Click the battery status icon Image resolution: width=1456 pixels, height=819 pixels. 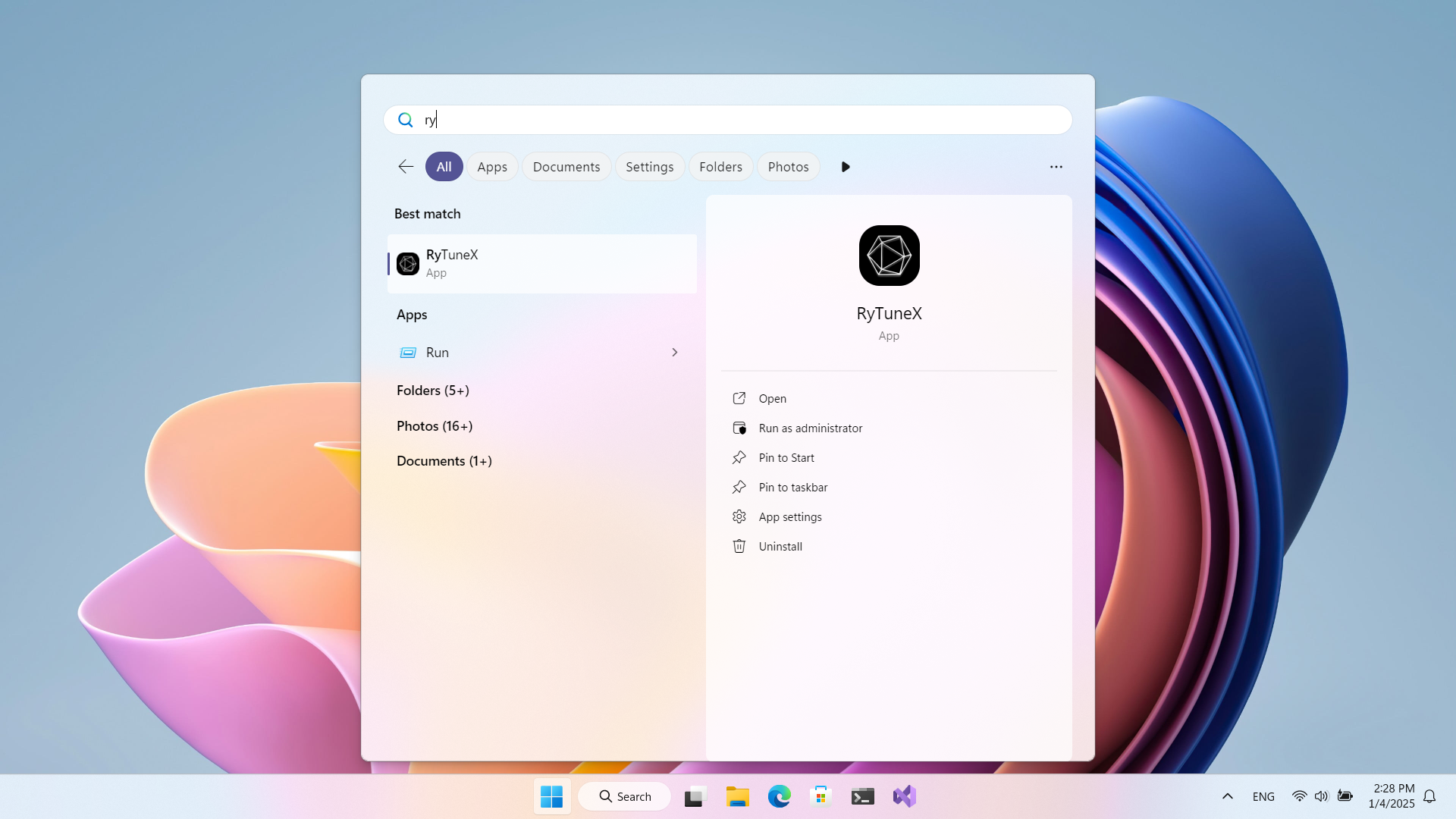[x=1345, y=796]
